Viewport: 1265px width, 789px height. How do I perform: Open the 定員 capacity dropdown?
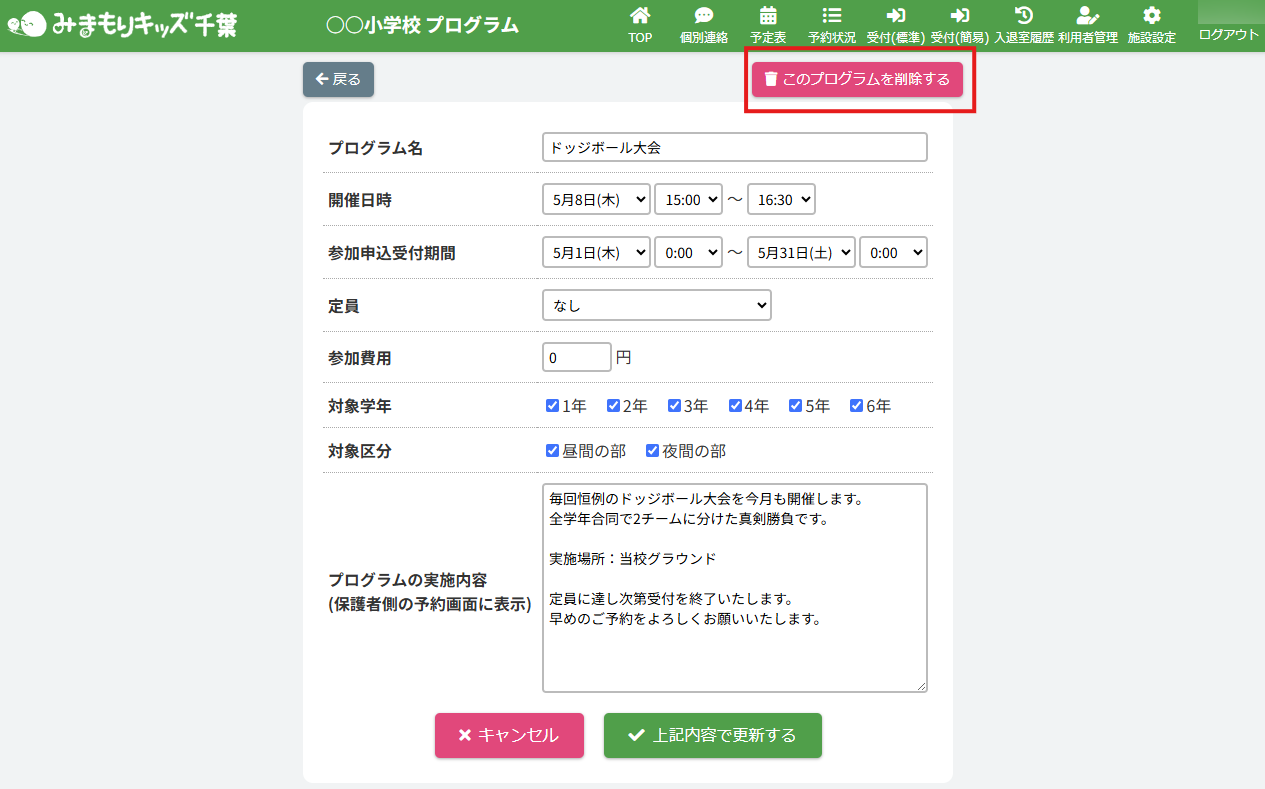click(656, 305)
